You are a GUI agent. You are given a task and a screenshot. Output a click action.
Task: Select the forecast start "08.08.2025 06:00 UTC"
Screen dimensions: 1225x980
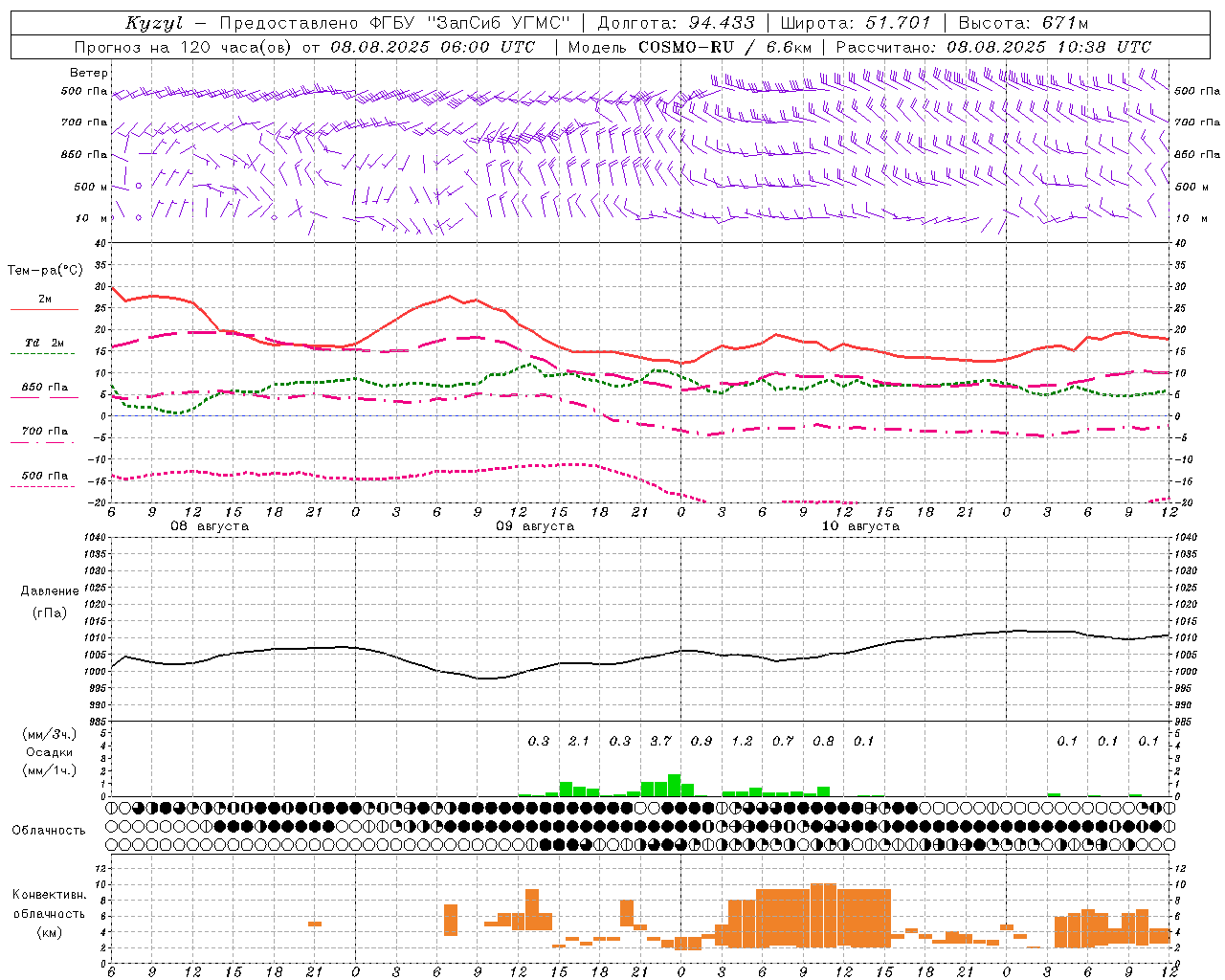point(434,47)
